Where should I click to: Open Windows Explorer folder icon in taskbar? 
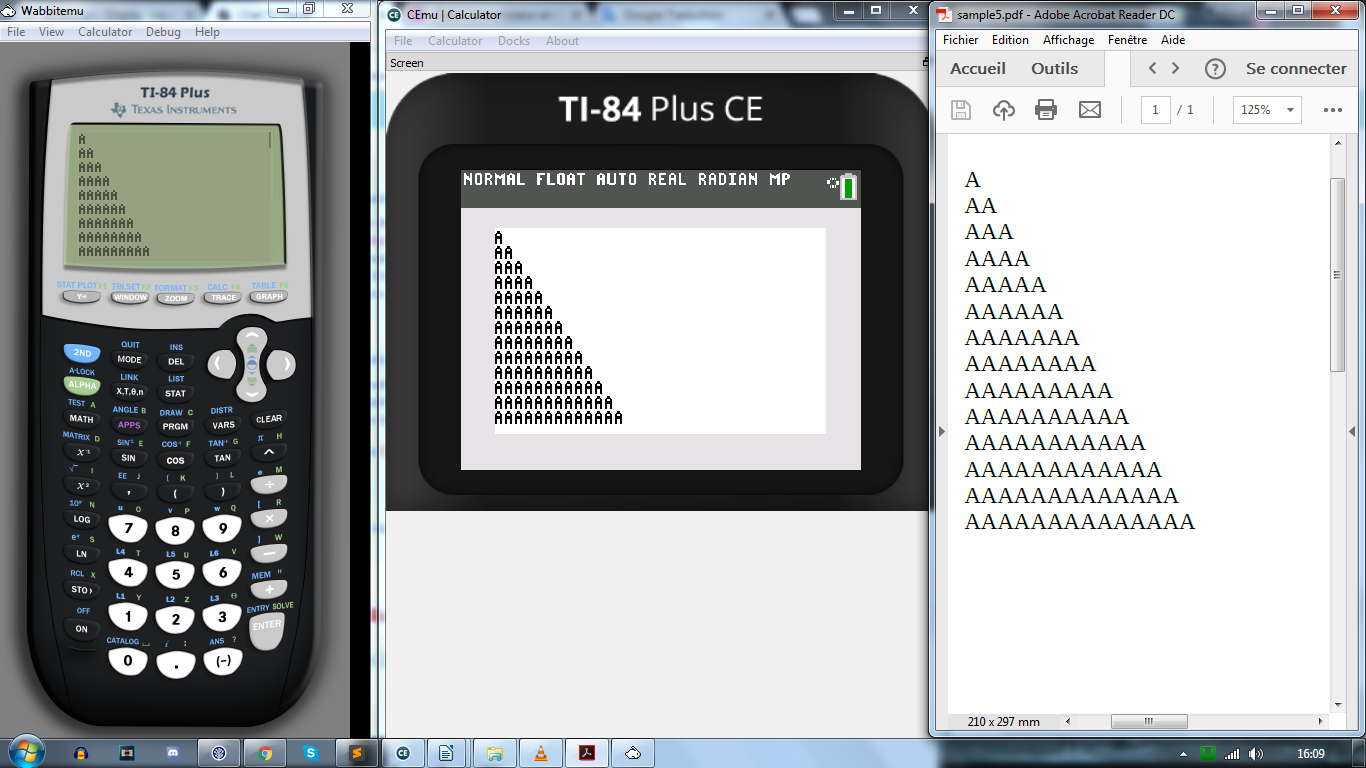click(495, 753)
